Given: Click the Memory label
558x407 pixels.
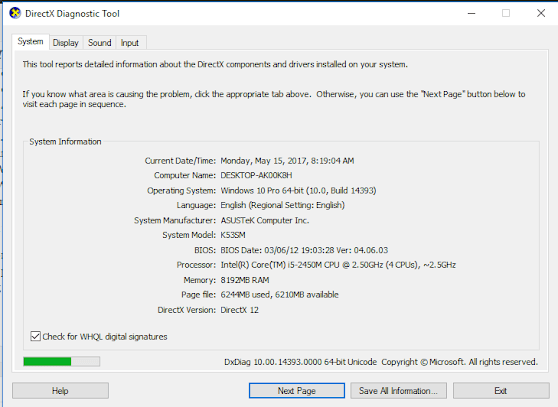Looking at the screenshot, I should click(200, 280).
